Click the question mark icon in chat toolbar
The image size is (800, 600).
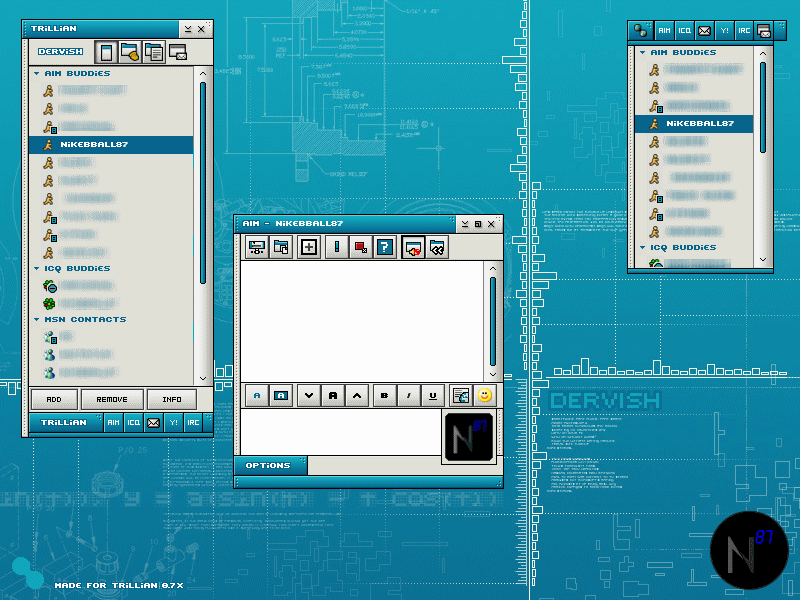pyautogui.click(x=384, y=248)
